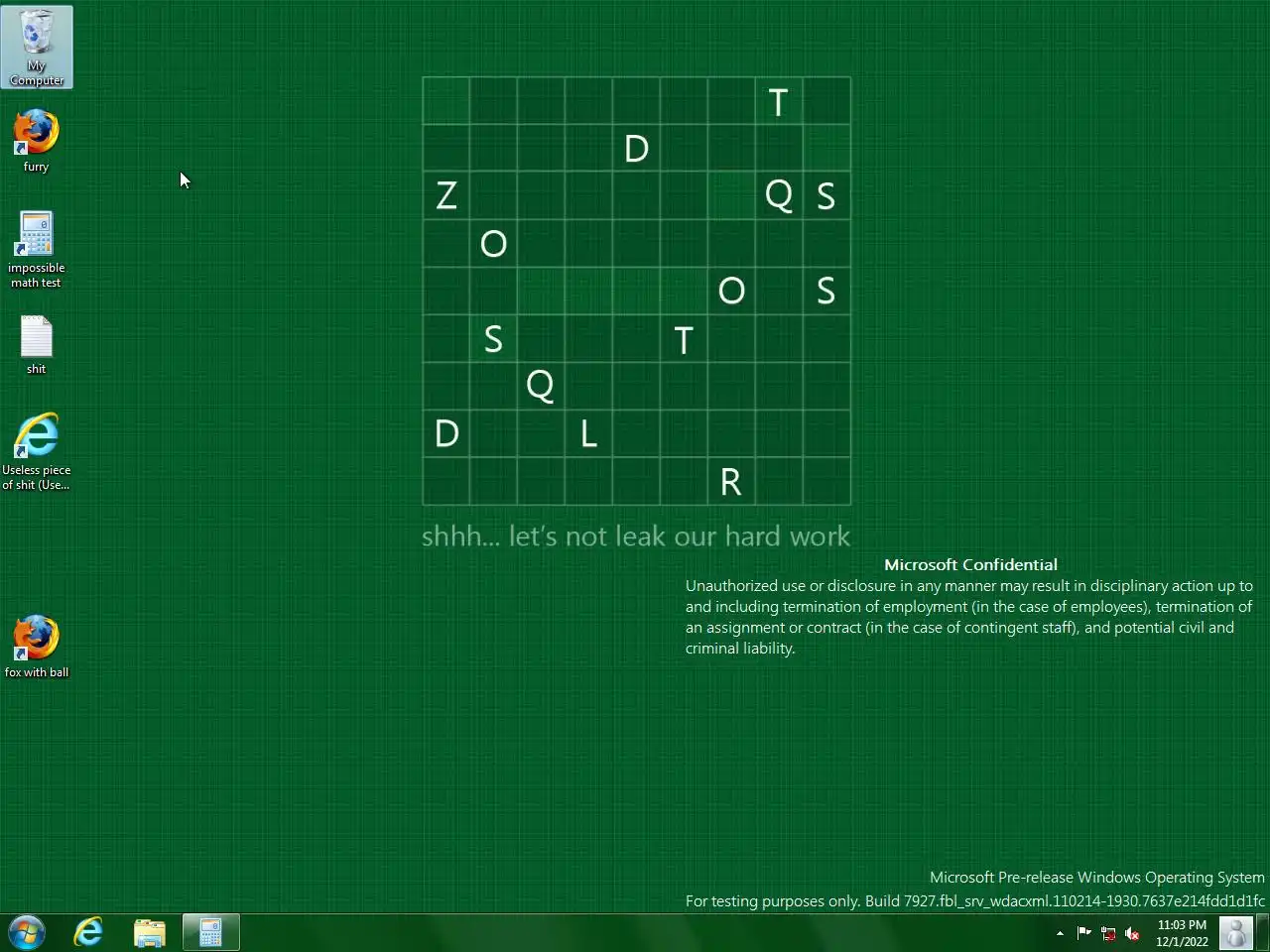Click the muted volume tray icon
This screenshot has height=952, width=1270.
1132,933
